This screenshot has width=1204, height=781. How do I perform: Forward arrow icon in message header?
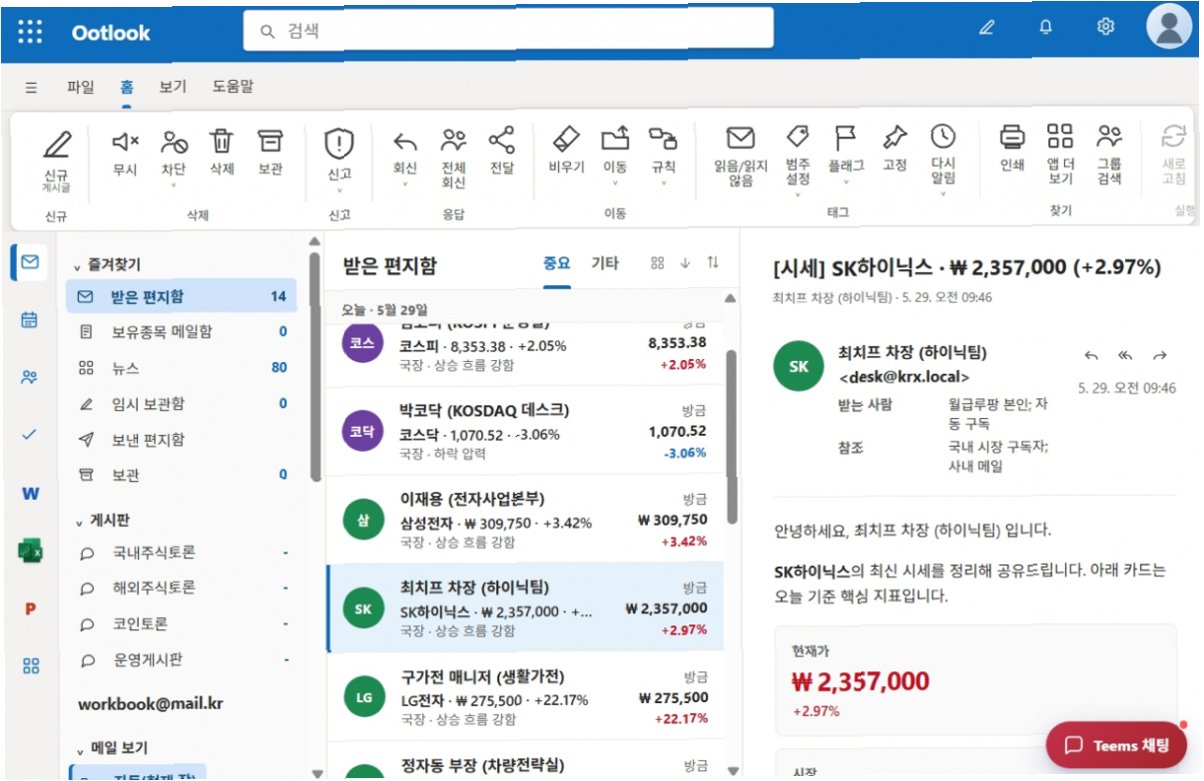(x=1160, y=355)
